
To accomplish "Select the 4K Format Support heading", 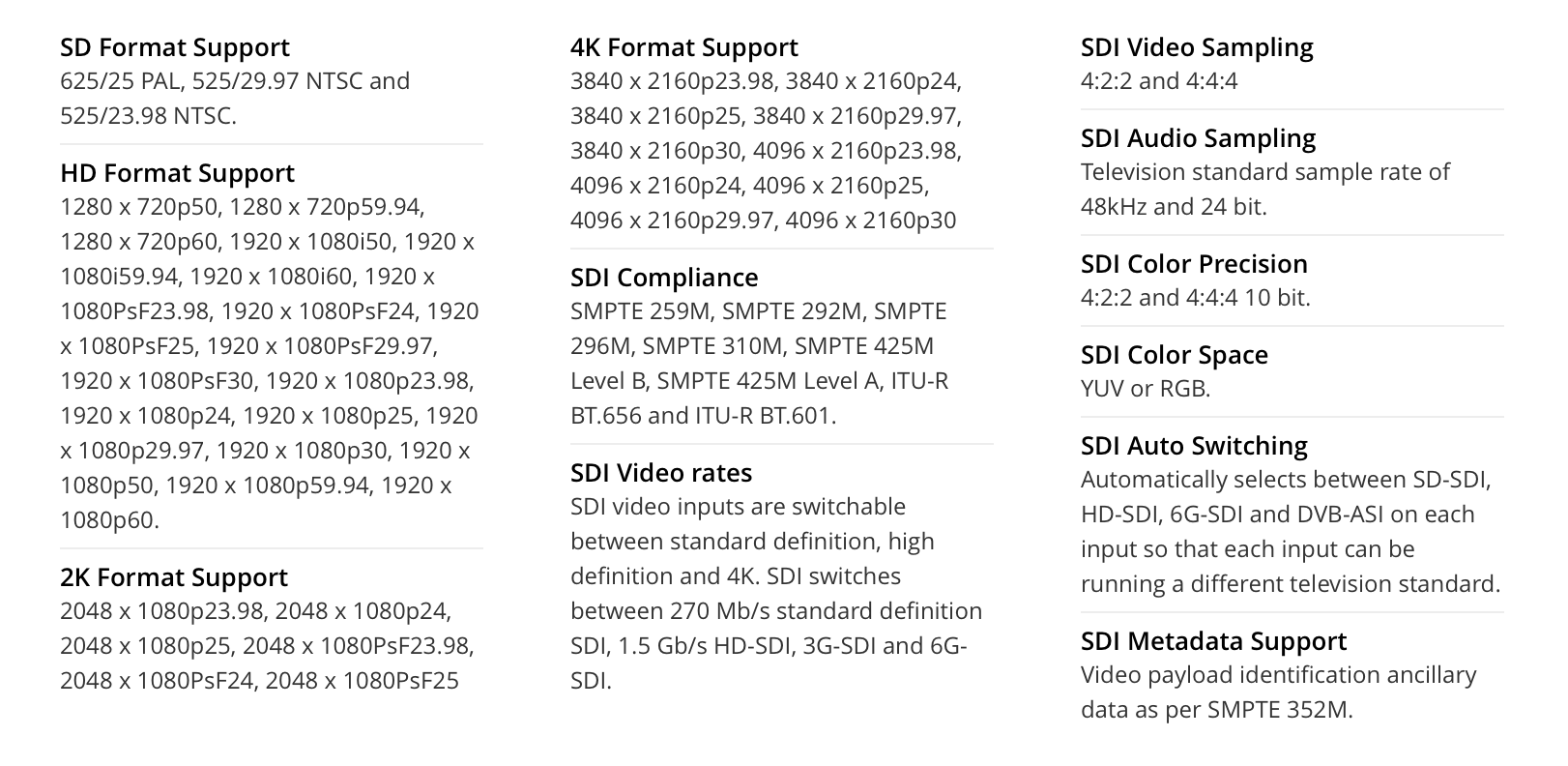I will [684, 47].
